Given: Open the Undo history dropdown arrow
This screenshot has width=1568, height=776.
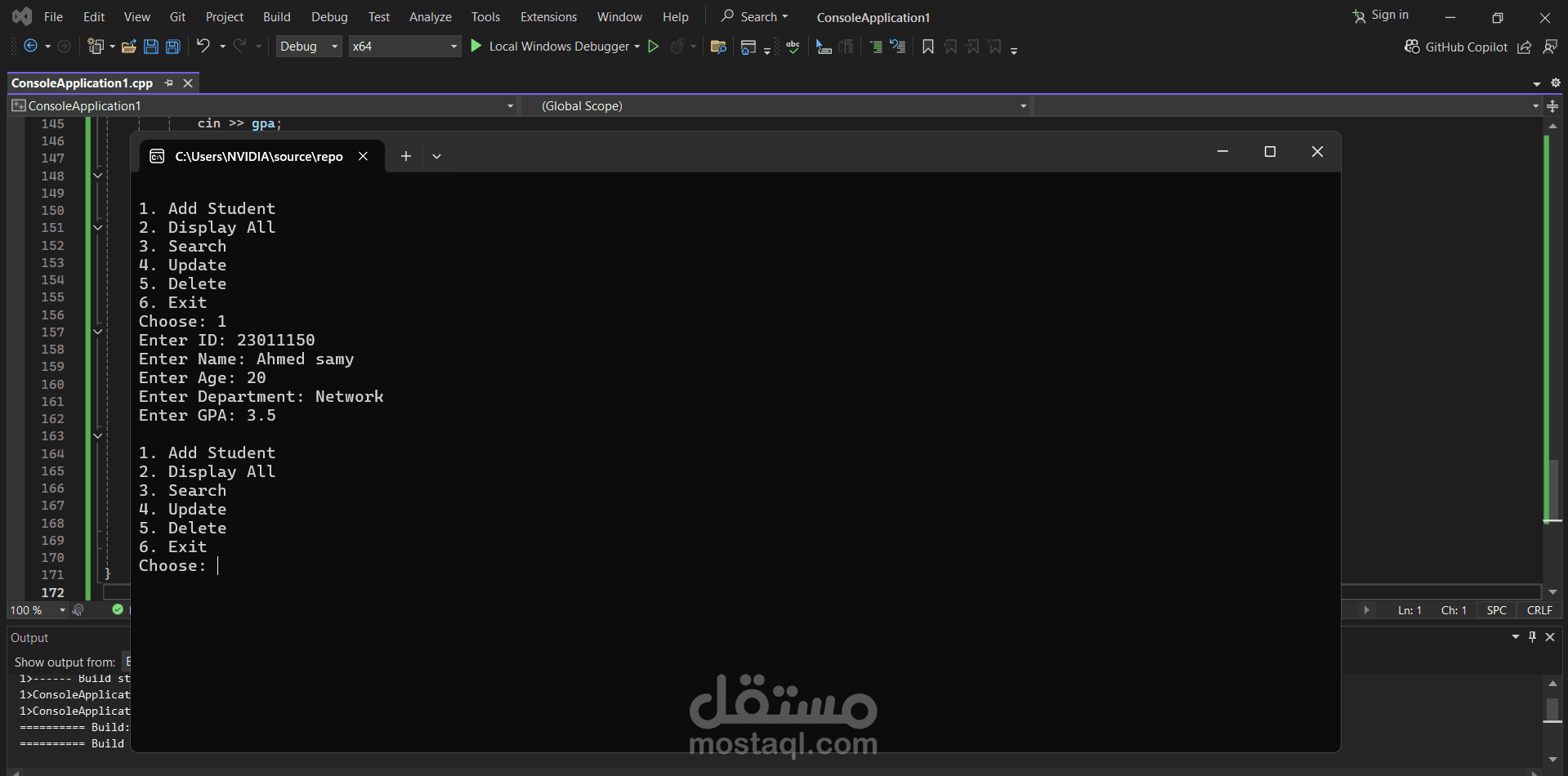Looking at the screenshot, I should point(222,47).
